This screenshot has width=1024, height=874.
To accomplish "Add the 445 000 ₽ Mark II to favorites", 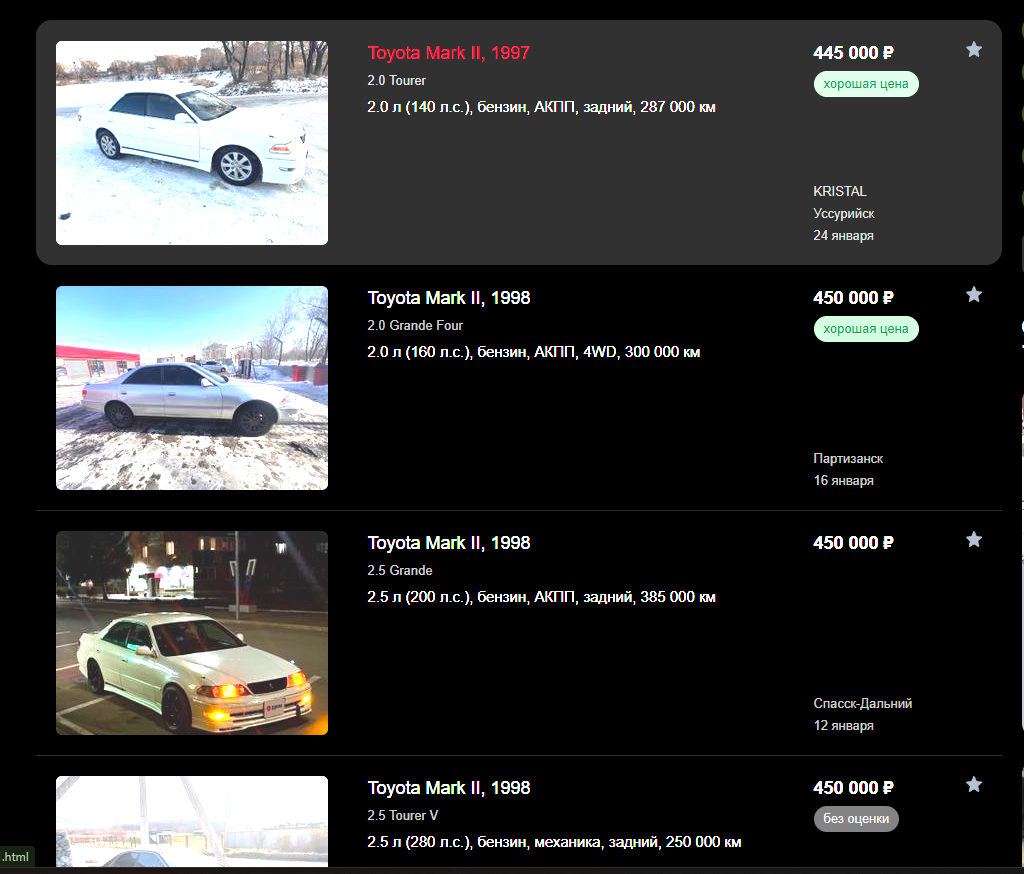I will click(x=974, y=50).
